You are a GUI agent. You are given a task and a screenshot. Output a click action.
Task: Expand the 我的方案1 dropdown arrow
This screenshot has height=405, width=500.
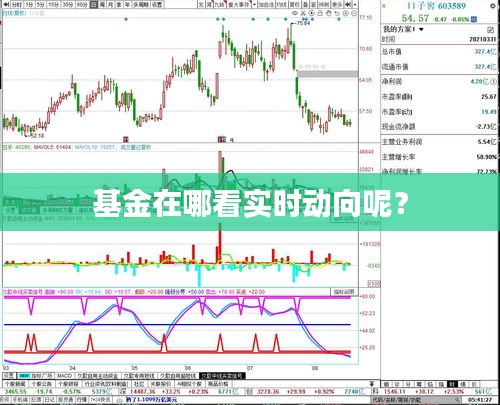[x=421, y=30]
